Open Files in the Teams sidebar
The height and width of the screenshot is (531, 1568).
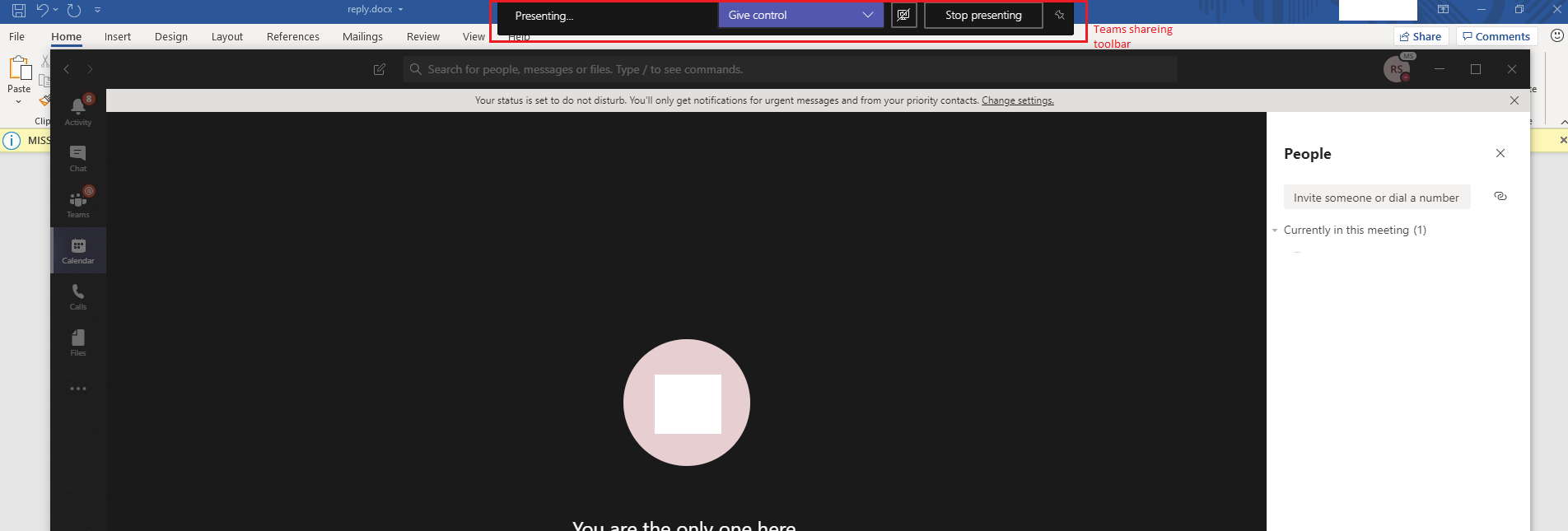78,342
